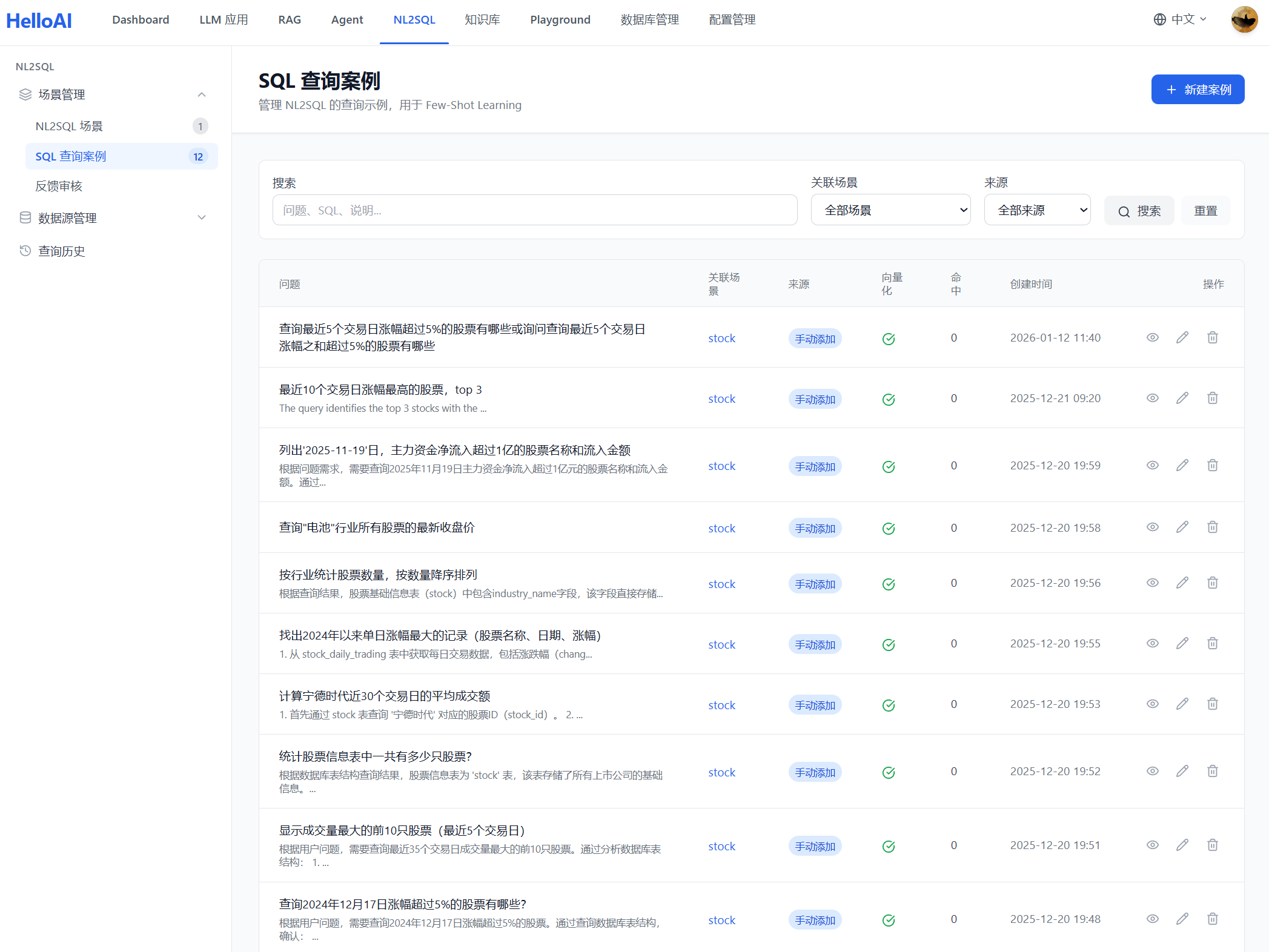The width and height of the screenshot is (1269, 952).
Task: View the 主力资金净流入 case with eye icon
Action: (x=1152, y=465)
